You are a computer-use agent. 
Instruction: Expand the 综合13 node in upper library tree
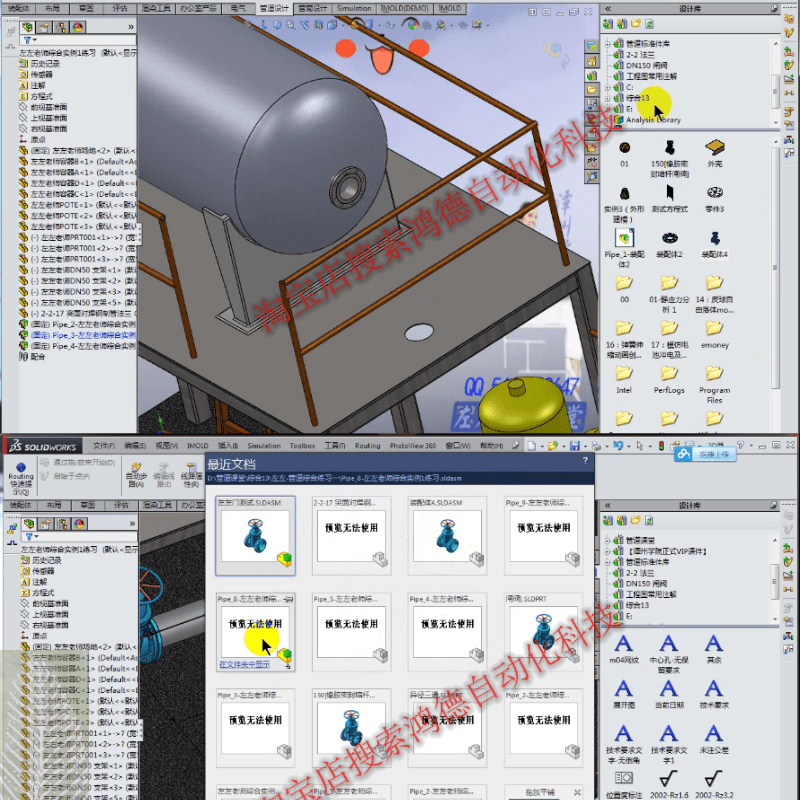[x=607, y=98]
